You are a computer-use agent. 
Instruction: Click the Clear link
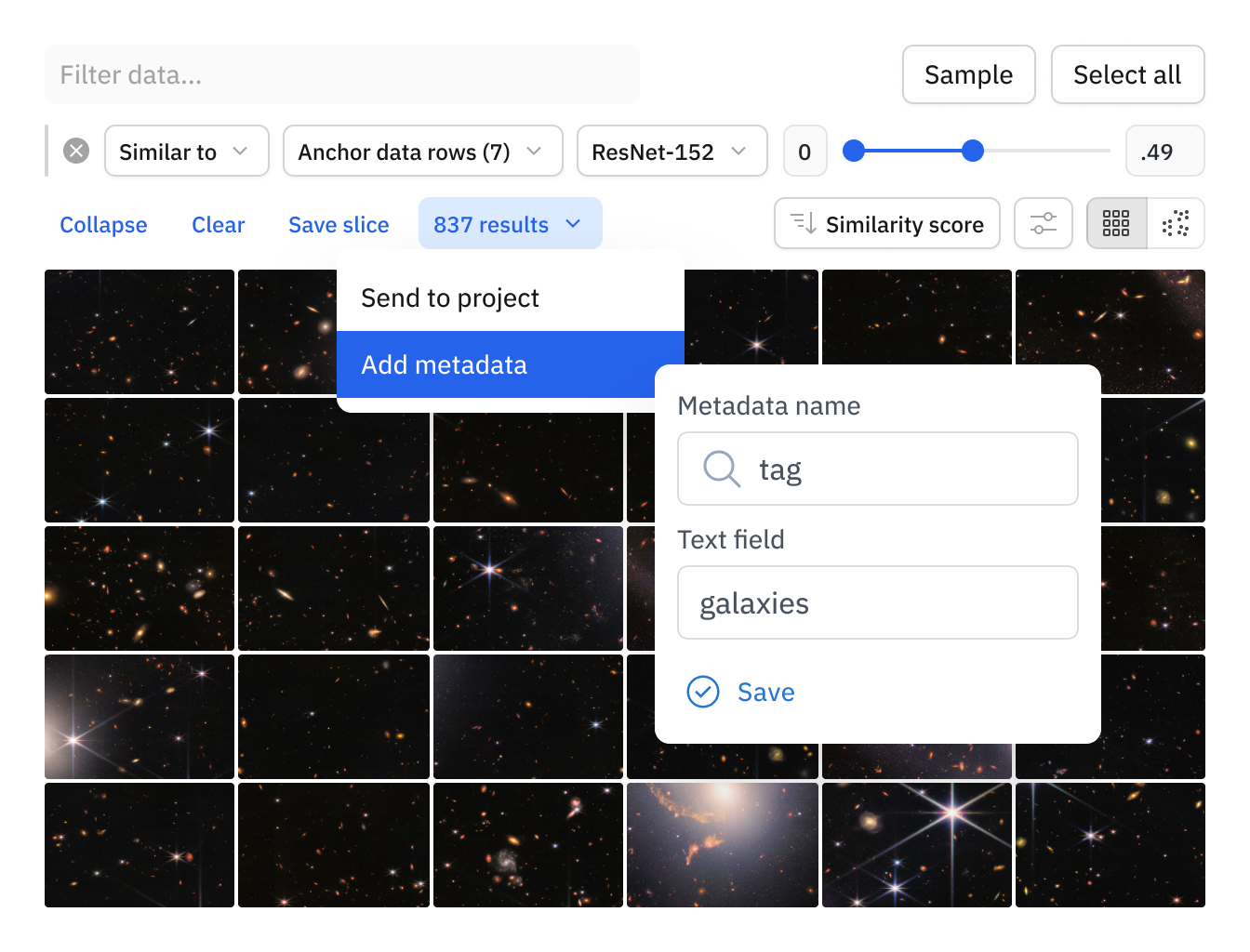point(219,225)
